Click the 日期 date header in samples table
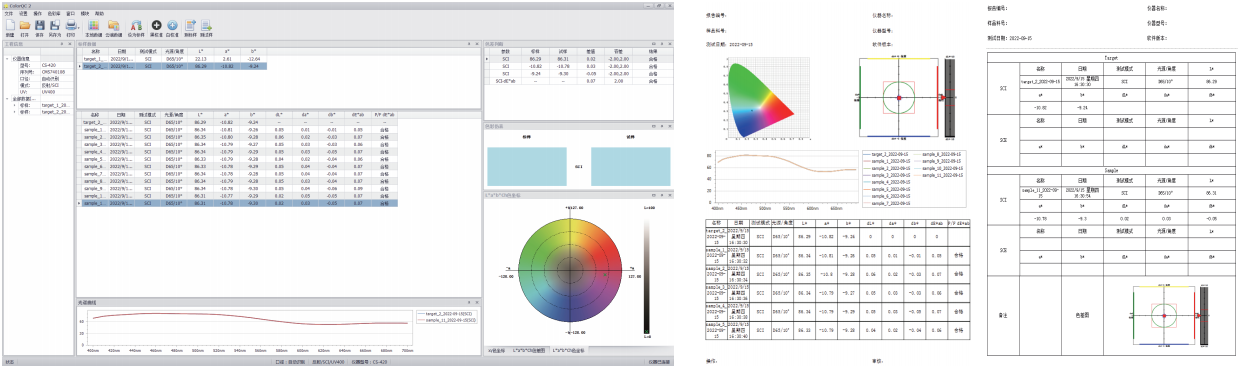This screenshot has height=379, width=1255. tap(121, 114)
